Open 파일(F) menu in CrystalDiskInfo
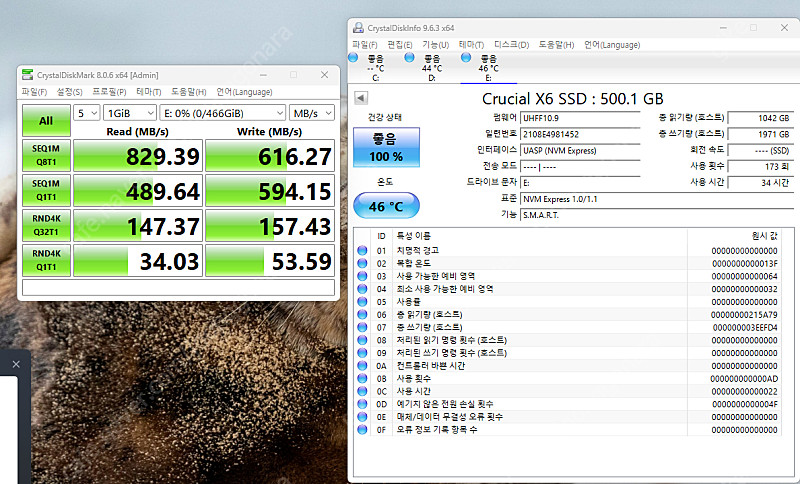 (x=365, y=45)
